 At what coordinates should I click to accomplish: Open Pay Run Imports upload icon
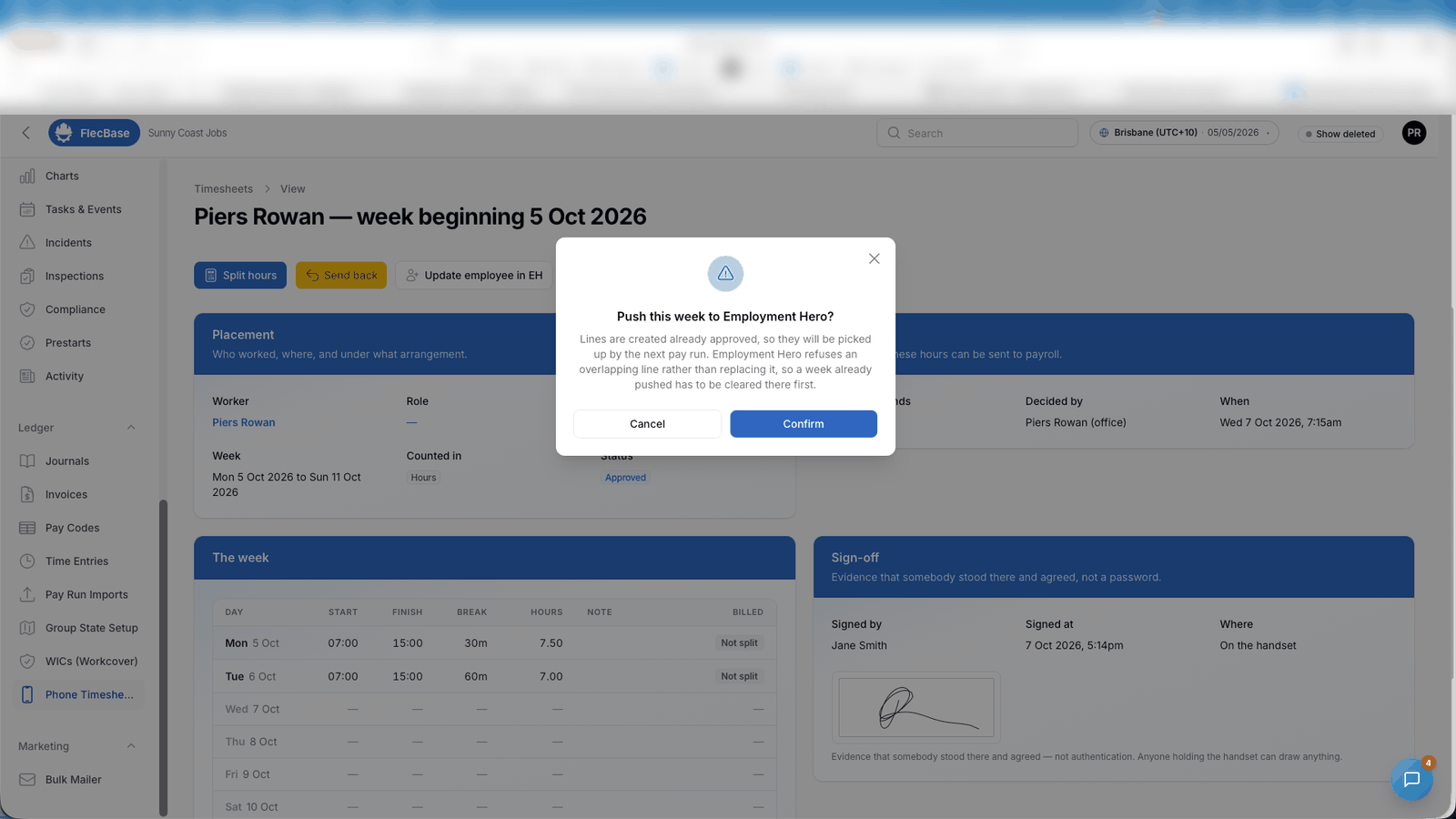27,595
